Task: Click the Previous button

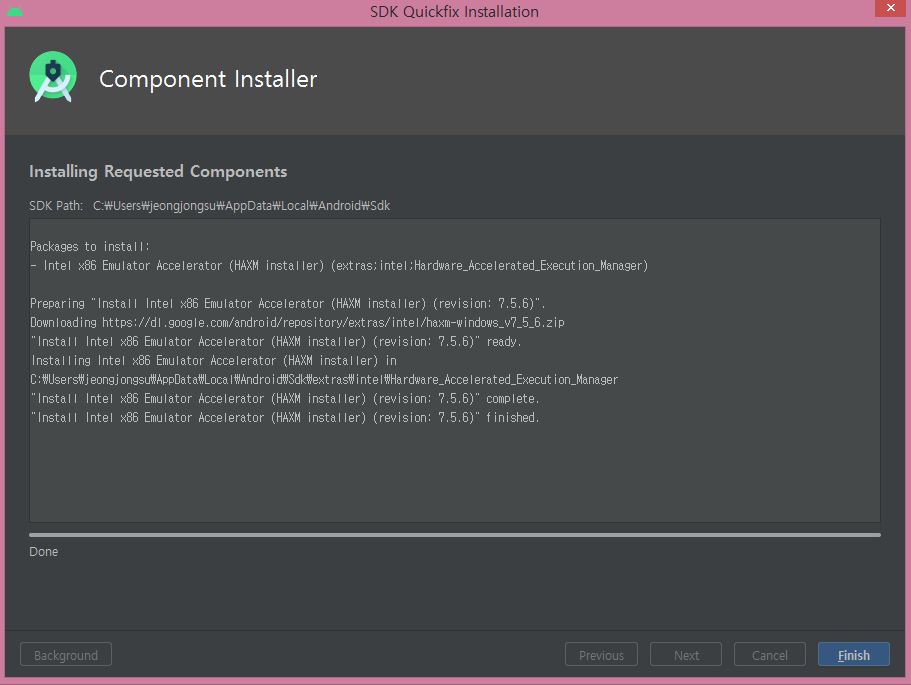Action: [x=601, y=654]
